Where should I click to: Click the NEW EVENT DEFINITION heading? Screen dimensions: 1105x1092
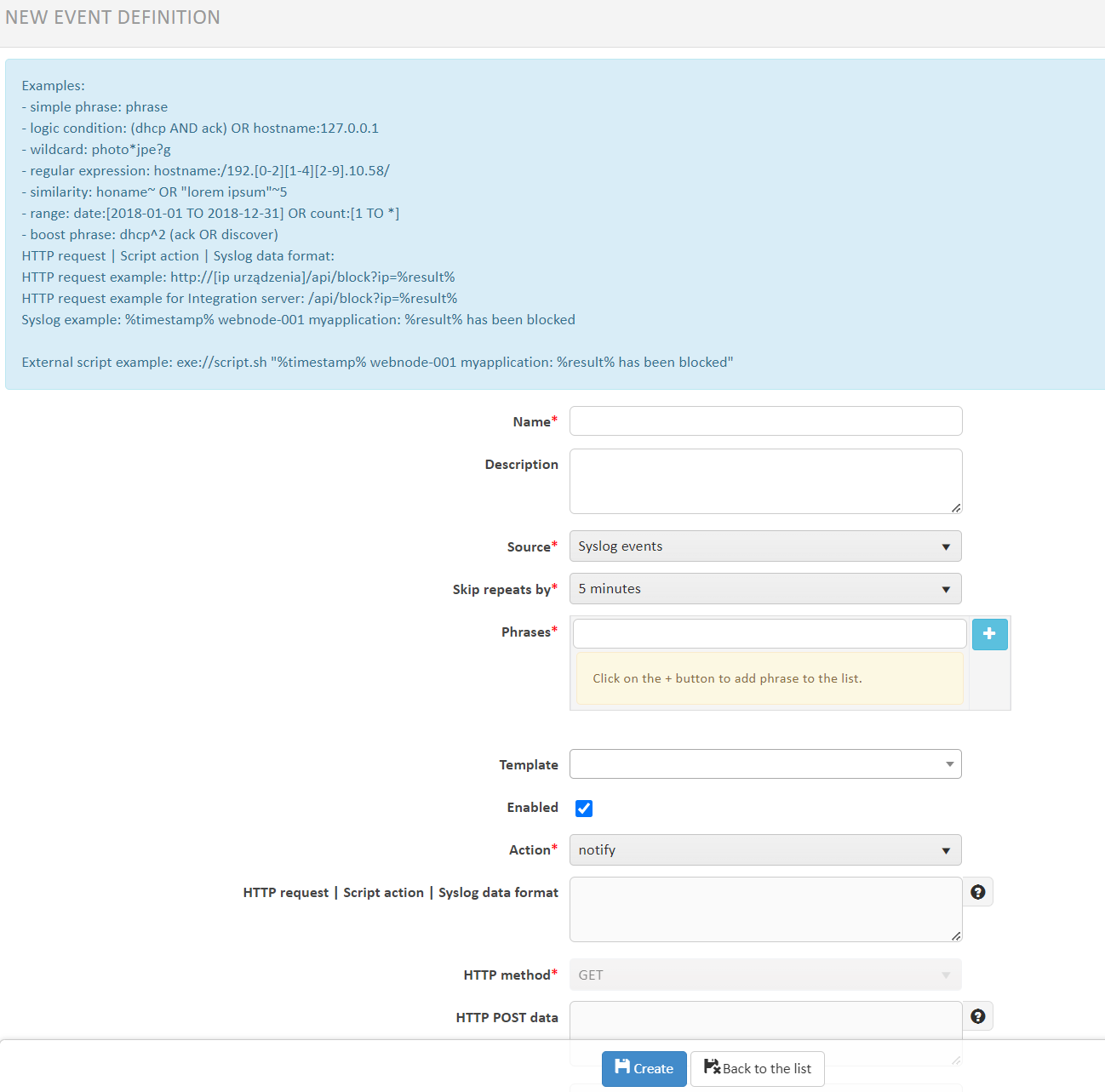point(112,17)
